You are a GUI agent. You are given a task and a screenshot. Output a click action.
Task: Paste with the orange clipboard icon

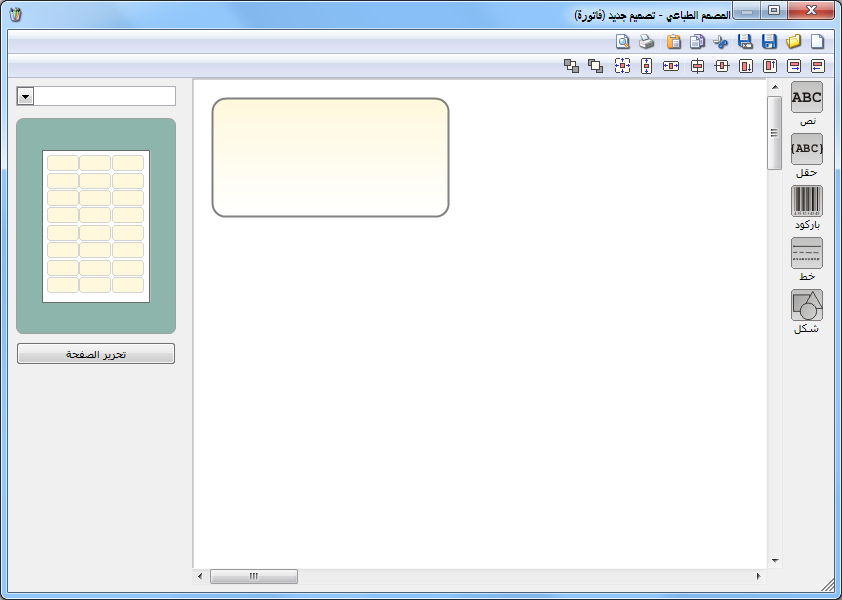[x=673, y=41]
